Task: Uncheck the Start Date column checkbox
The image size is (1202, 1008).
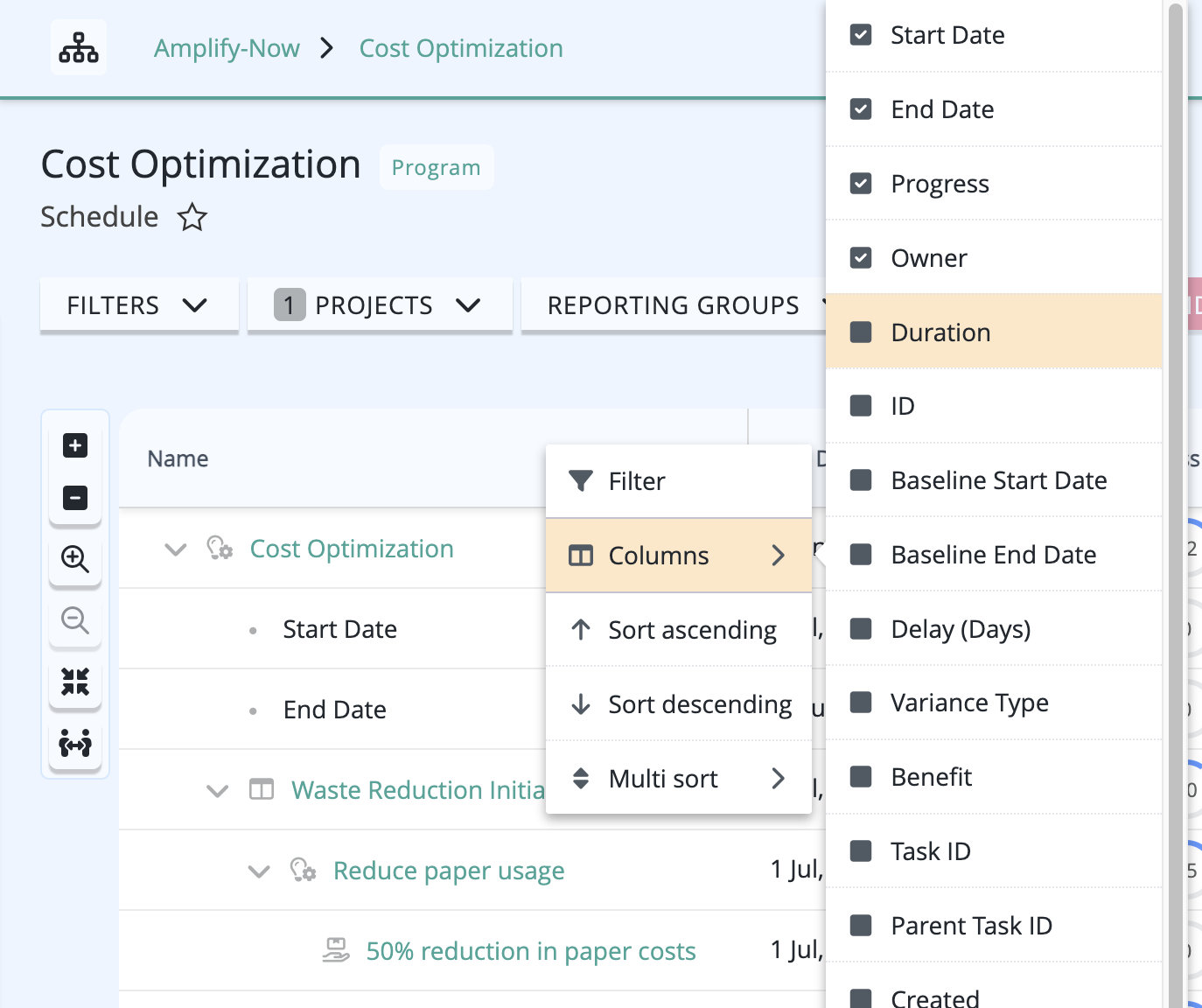Action: click(861, 34)
